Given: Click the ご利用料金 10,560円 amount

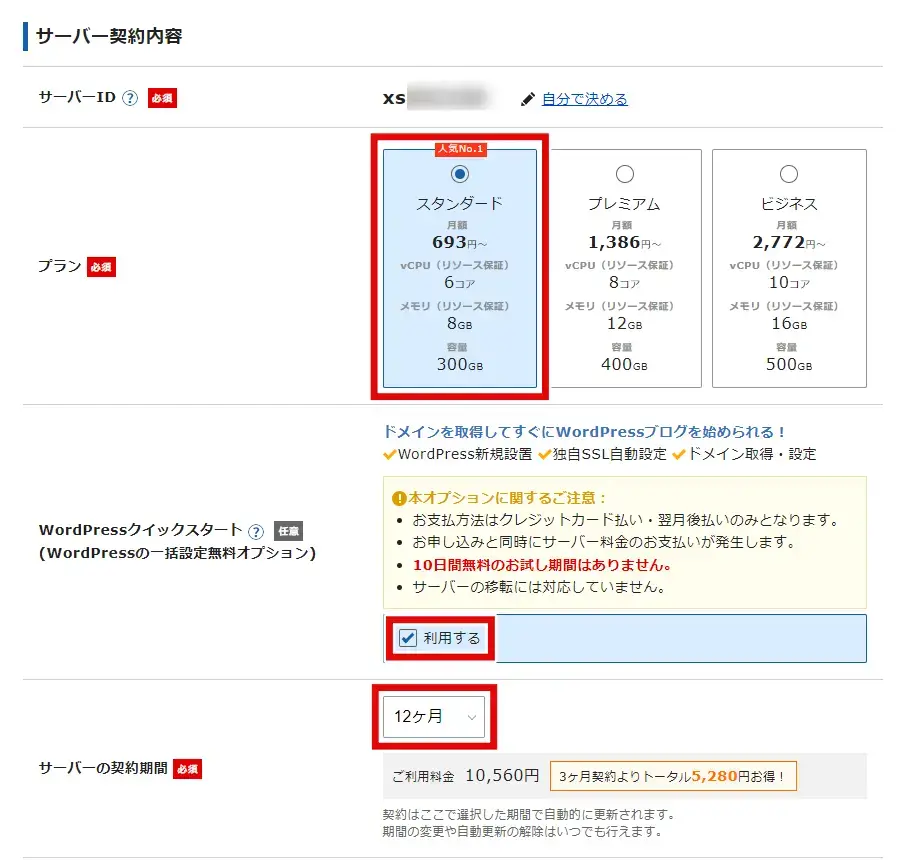Looking at the screenshot, I should 502,776.
